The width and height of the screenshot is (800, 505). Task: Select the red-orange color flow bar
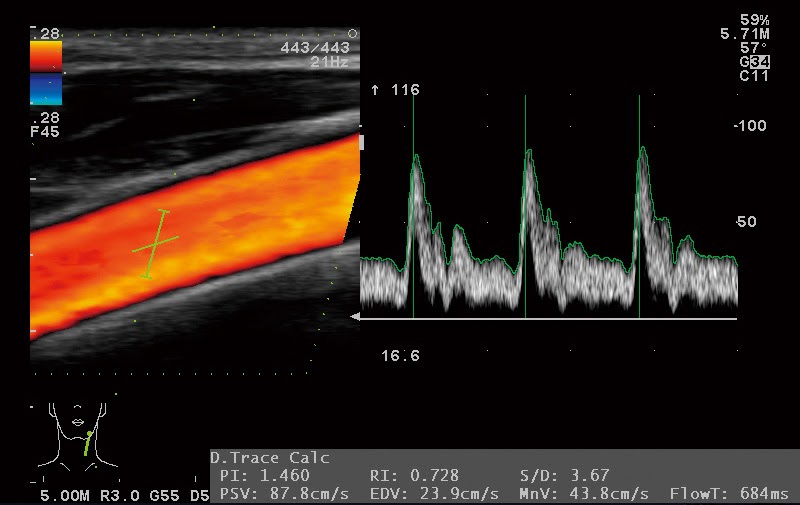tap(46, 56)
